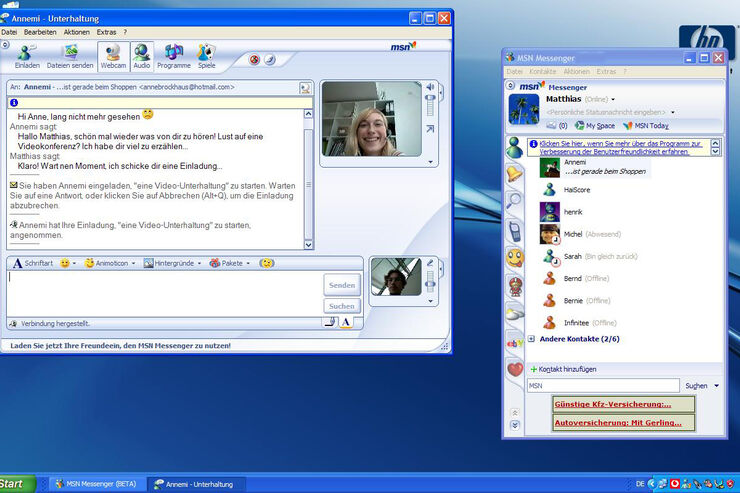
Task: Select the red heart tab icon
Action: 515,368
